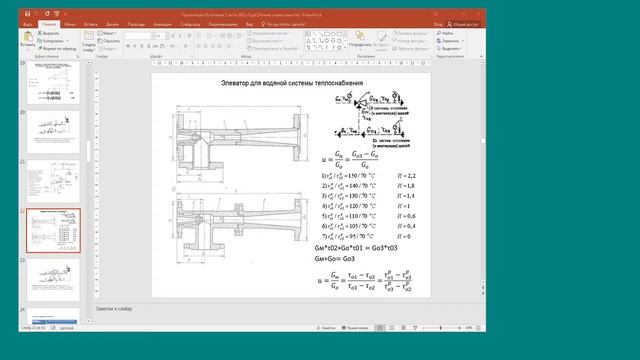Click the Paste (Вставить) clipboard icon
The height and width of the screenshot is (360, 640).
tap(28, 37)
